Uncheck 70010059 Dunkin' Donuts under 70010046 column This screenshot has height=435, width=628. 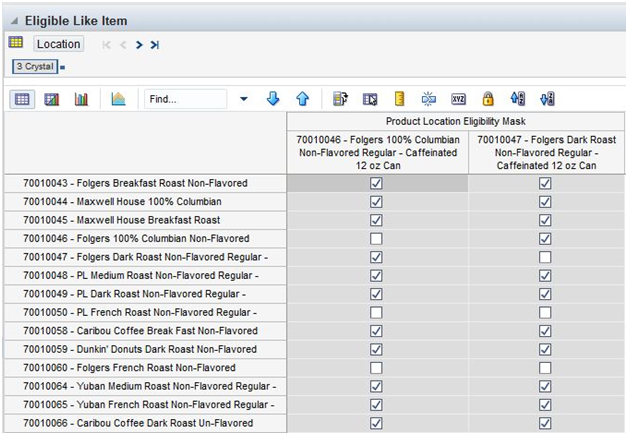(376, 349)
